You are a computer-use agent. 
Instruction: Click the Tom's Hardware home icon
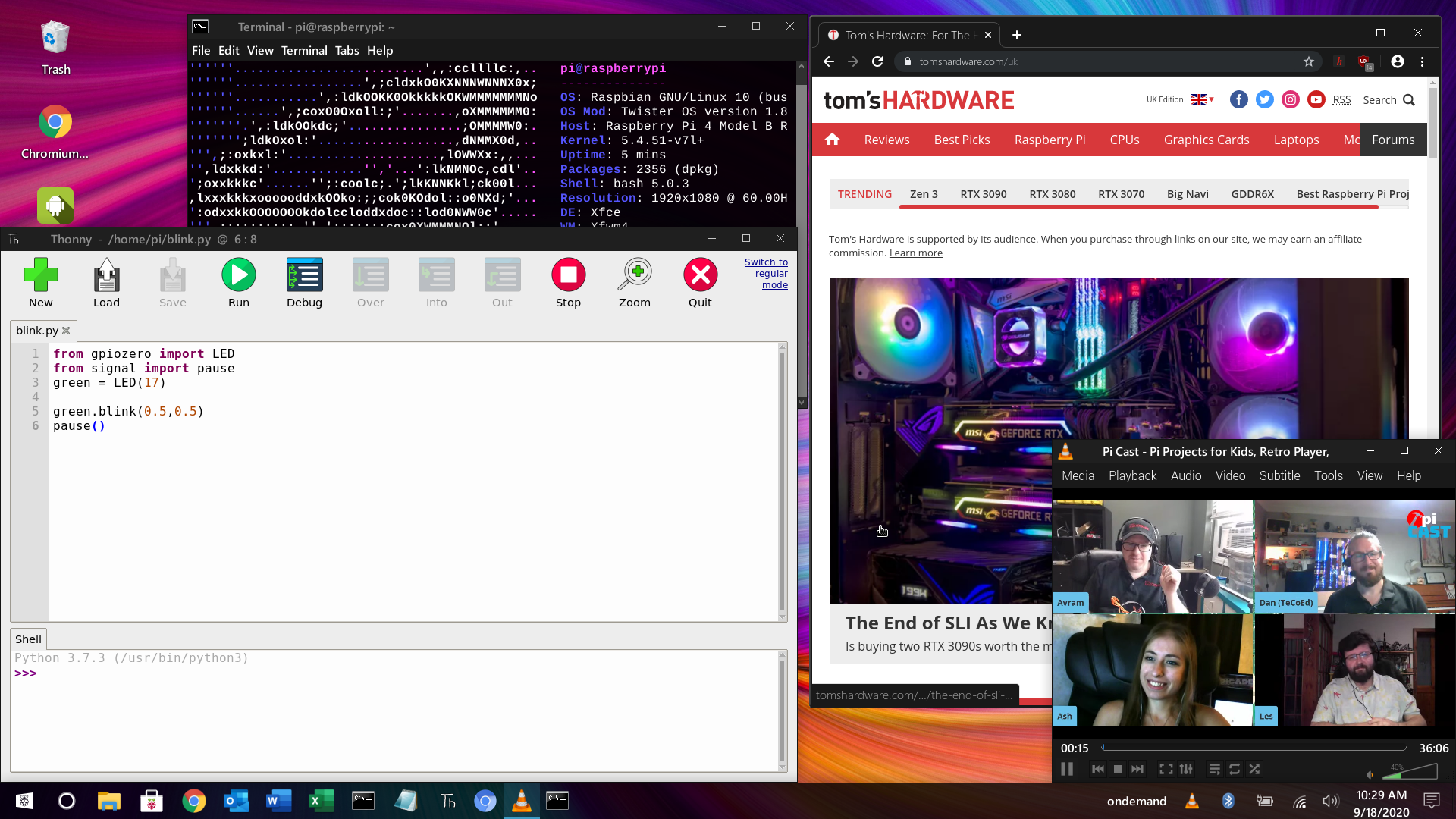click(x=832, y=140)
